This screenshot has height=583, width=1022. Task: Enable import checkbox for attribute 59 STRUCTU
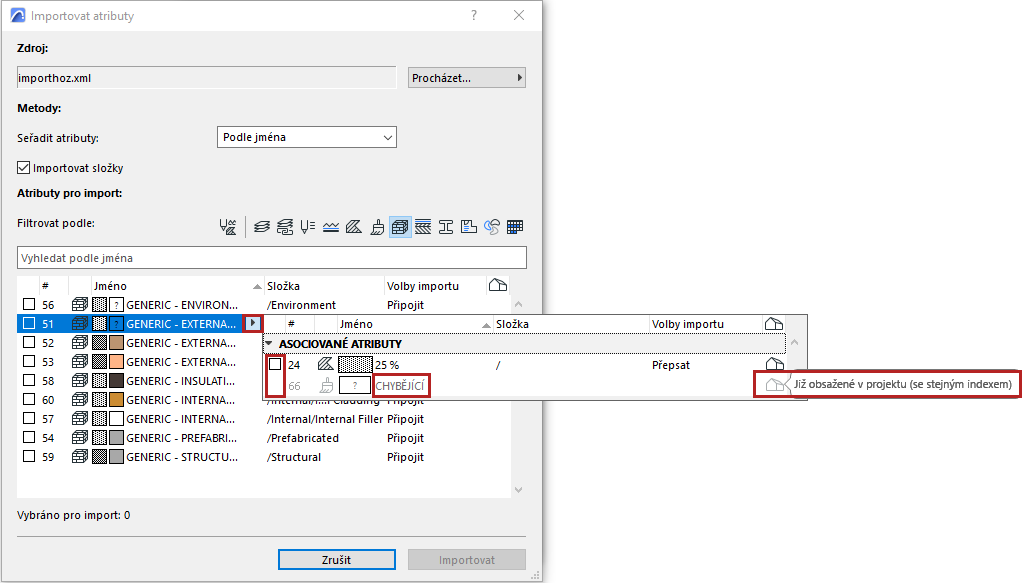(29, 456)
